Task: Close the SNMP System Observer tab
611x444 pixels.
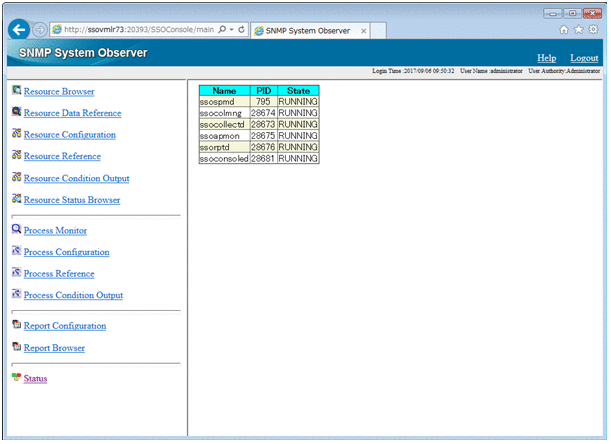Action: [x=363, y=31]
